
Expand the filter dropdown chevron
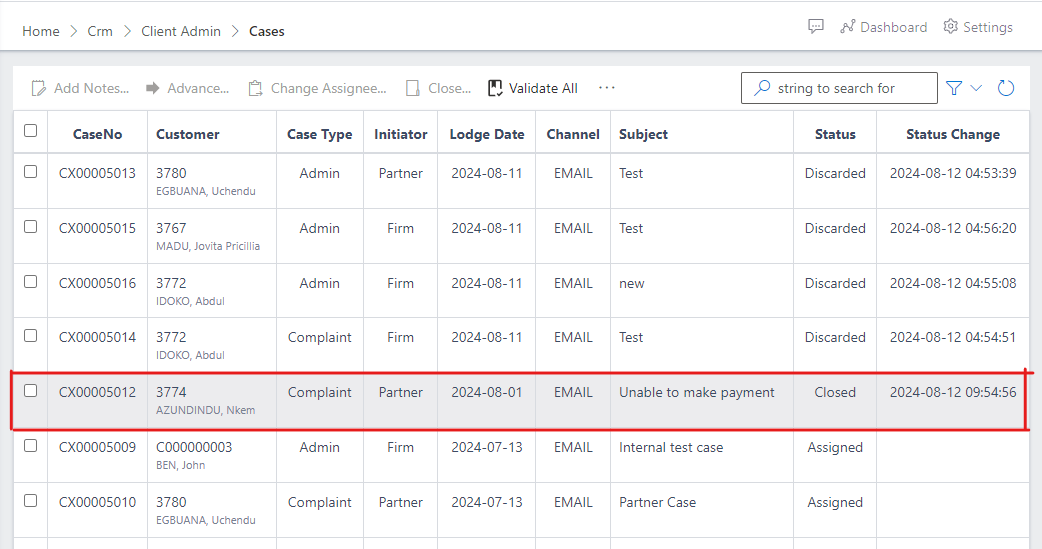click(x=977, y=88)
